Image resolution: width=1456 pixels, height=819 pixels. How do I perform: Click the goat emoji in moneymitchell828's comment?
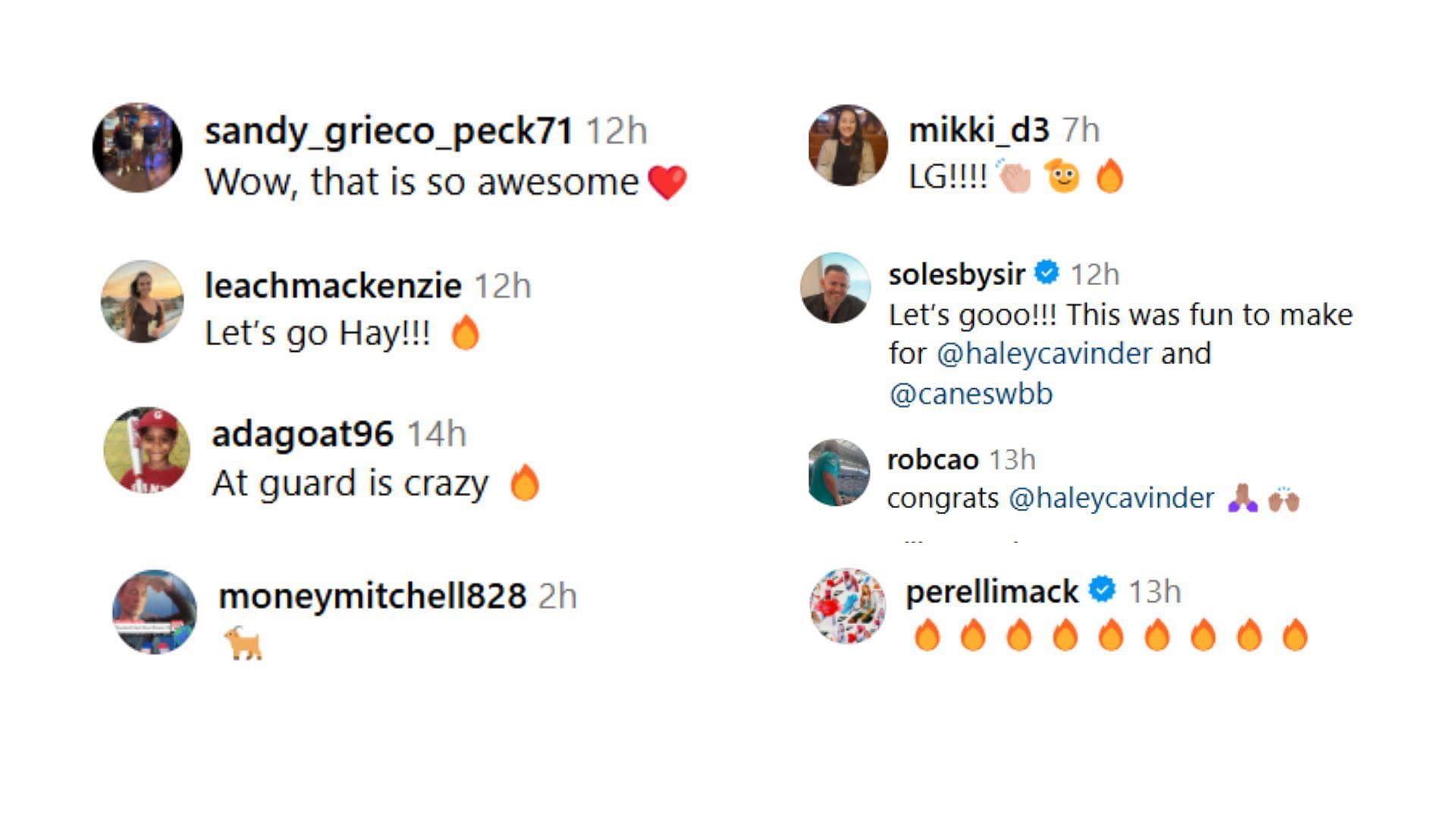(243, 643)
